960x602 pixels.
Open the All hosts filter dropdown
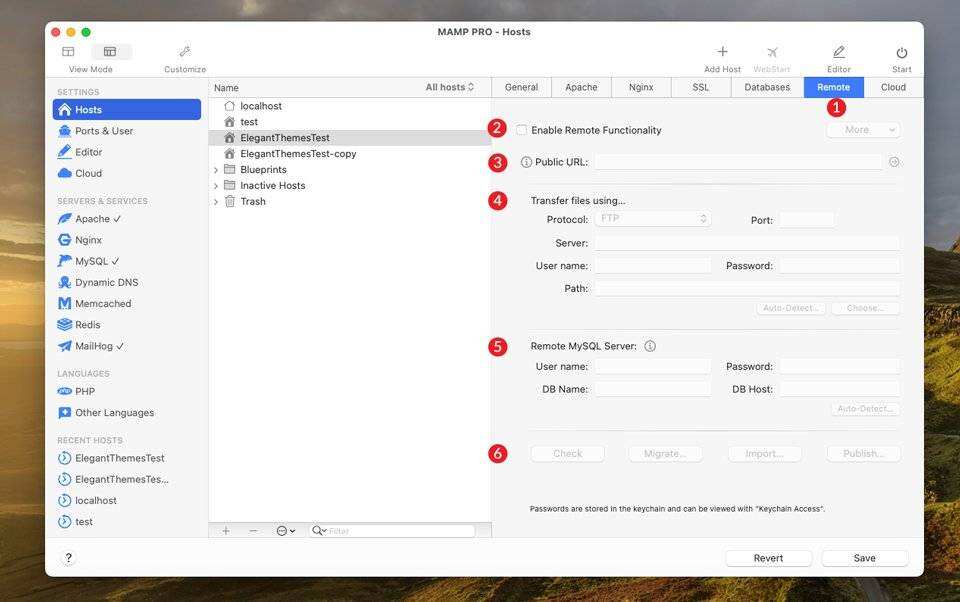point(450,88)
